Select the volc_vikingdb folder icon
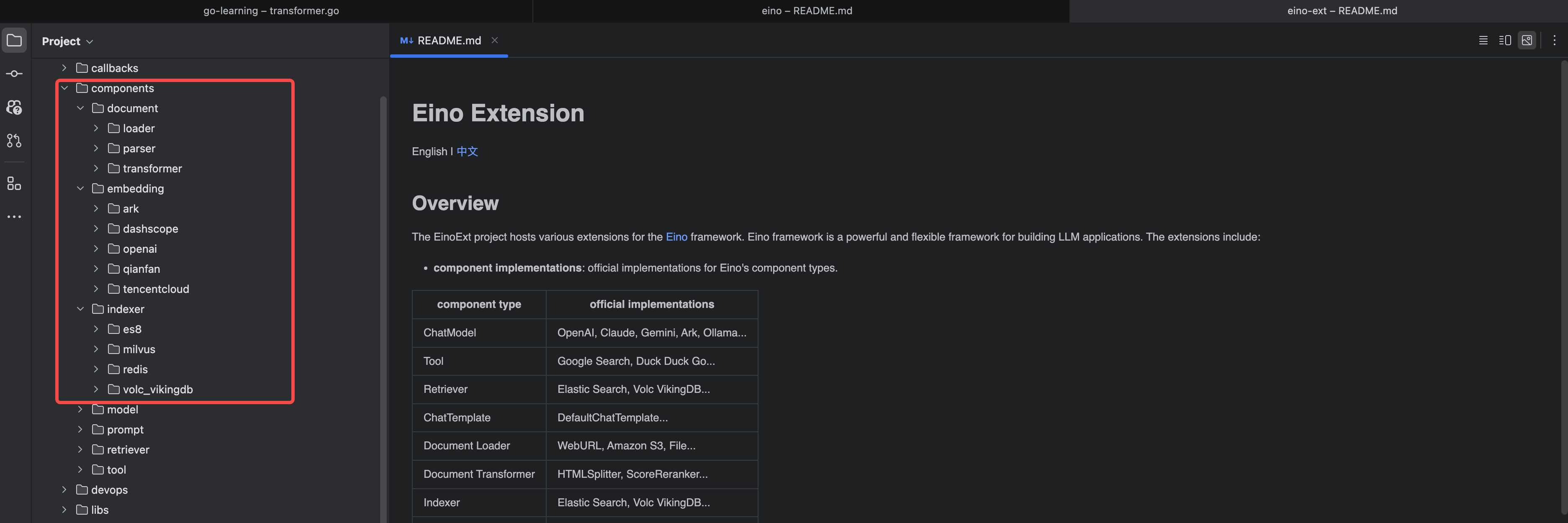 [114, 389]
